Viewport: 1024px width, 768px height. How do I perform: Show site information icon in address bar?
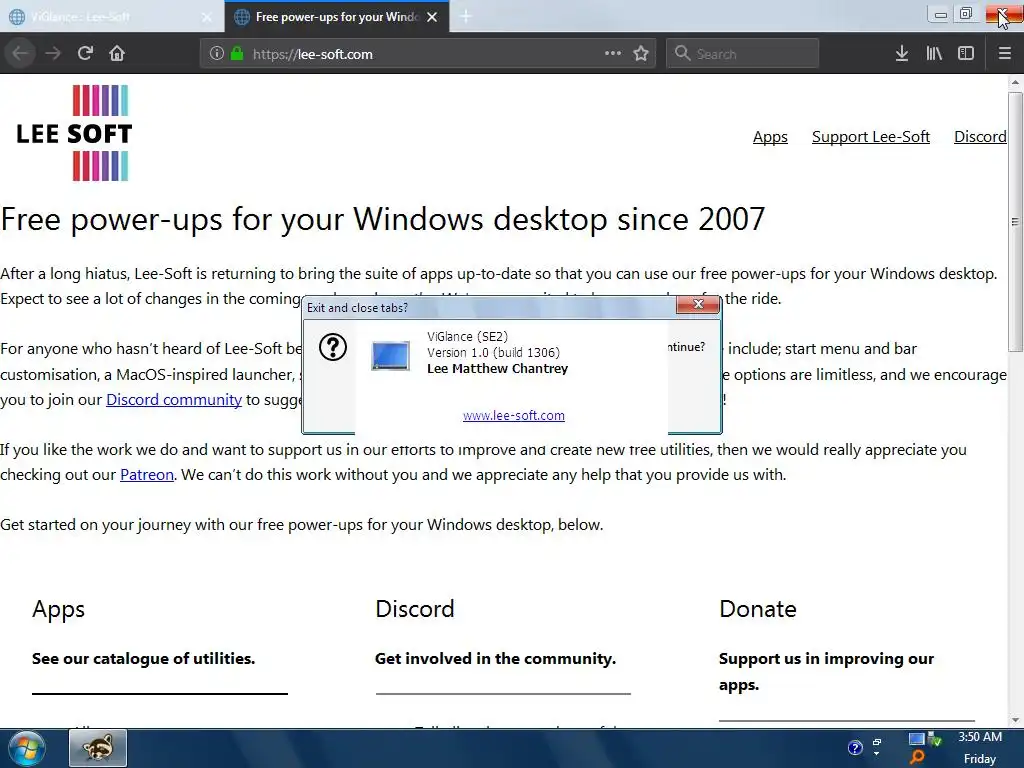pyautogui.click(x=216, y=54)
